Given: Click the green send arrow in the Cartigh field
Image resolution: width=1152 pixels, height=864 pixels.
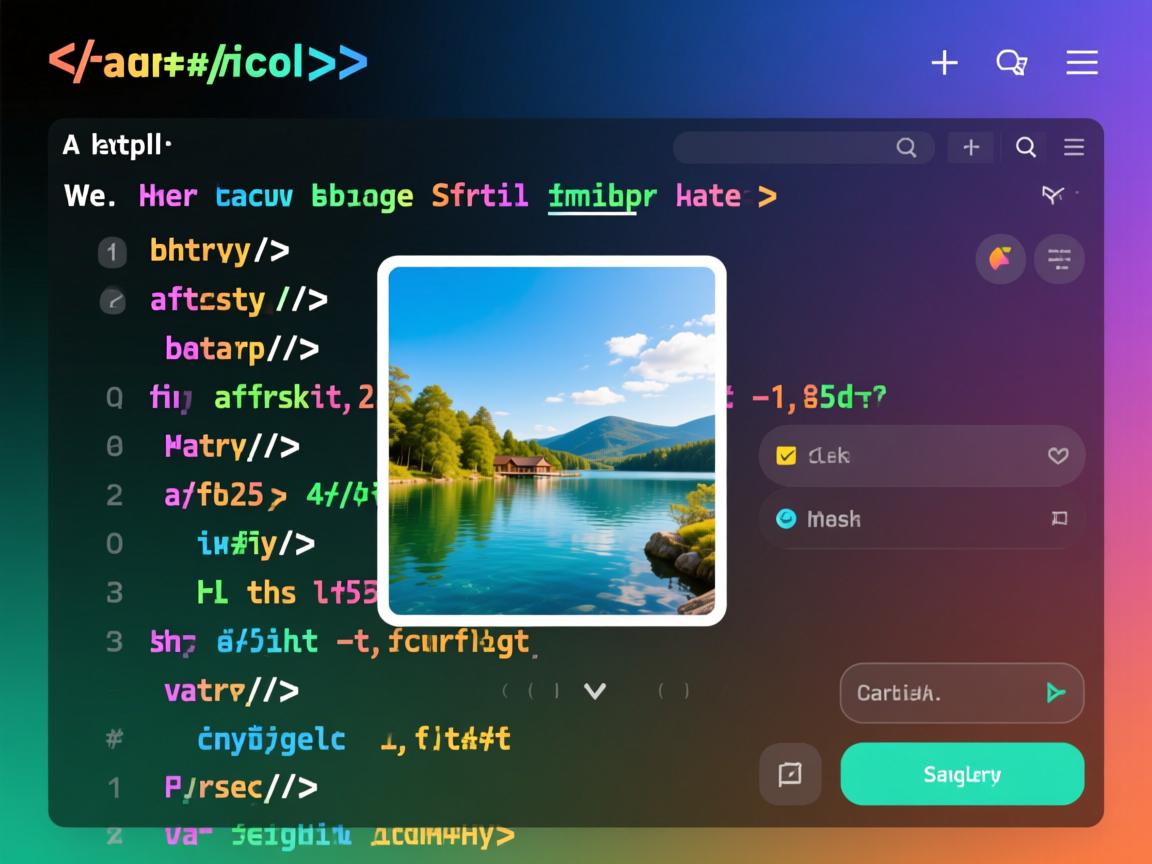Looking at the screenshot, I should (x=1056, y=692).
